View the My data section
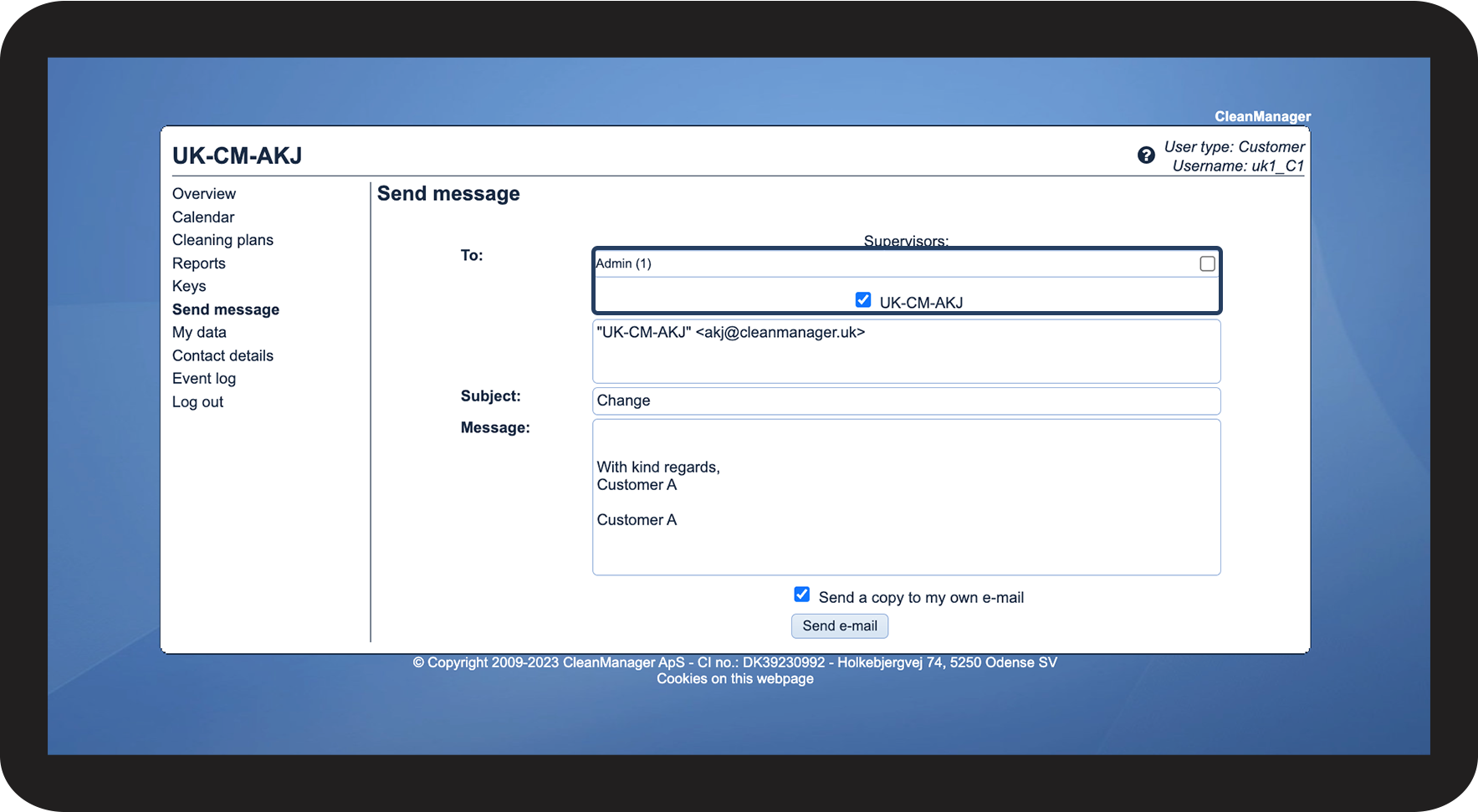1478x812 pixels. click(x=199, y=332)
